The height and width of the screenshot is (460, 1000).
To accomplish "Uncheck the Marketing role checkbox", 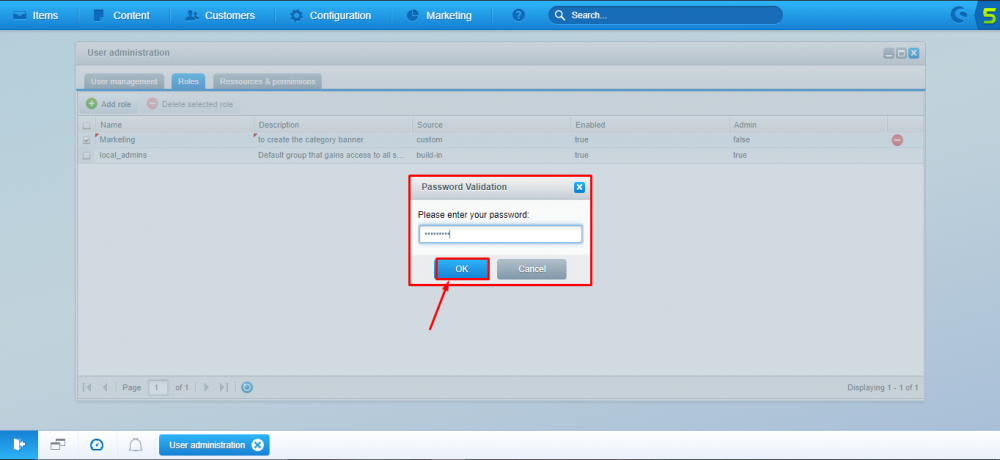I will point(87,140).
